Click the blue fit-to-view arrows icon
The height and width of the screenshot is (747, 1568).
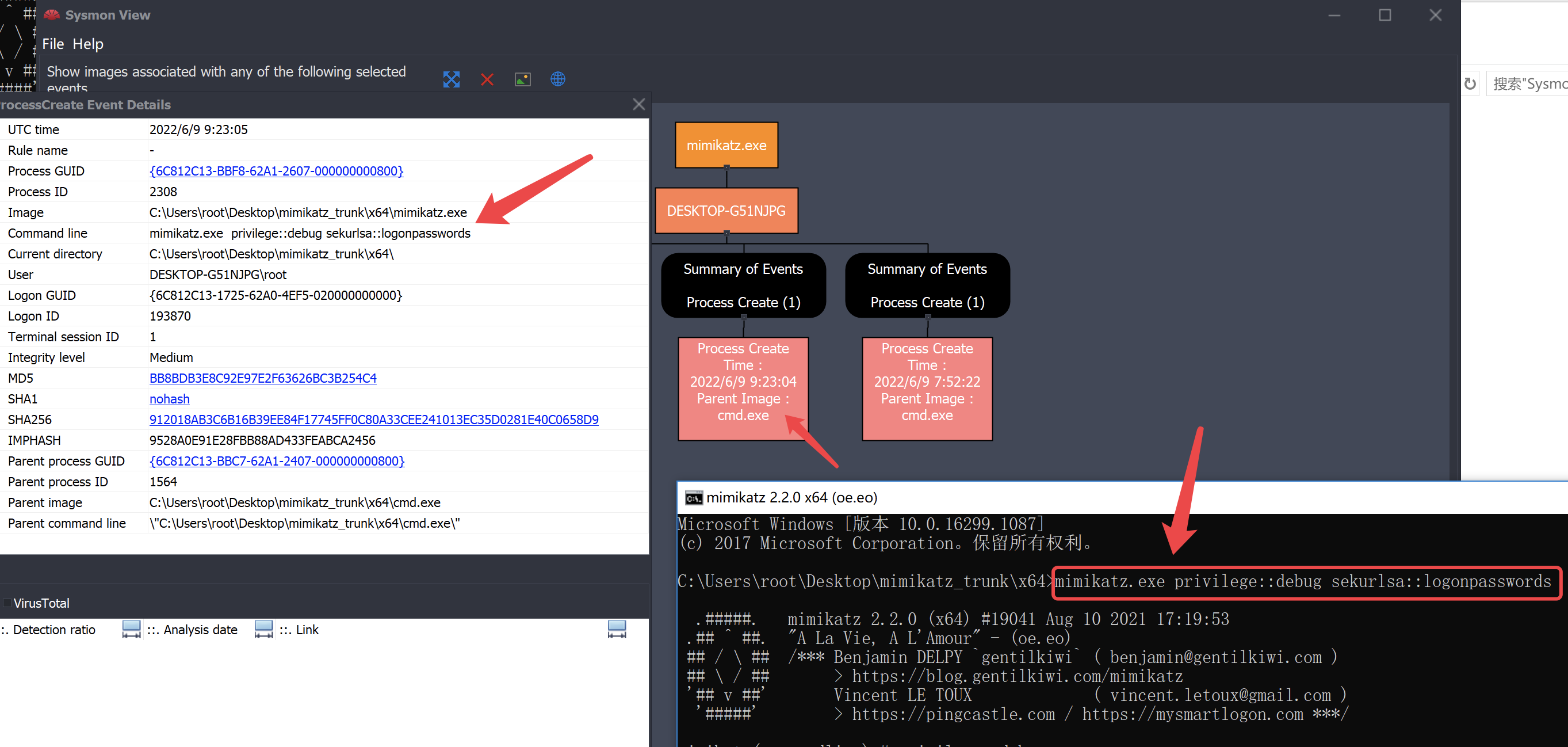(x=451, y=79)
